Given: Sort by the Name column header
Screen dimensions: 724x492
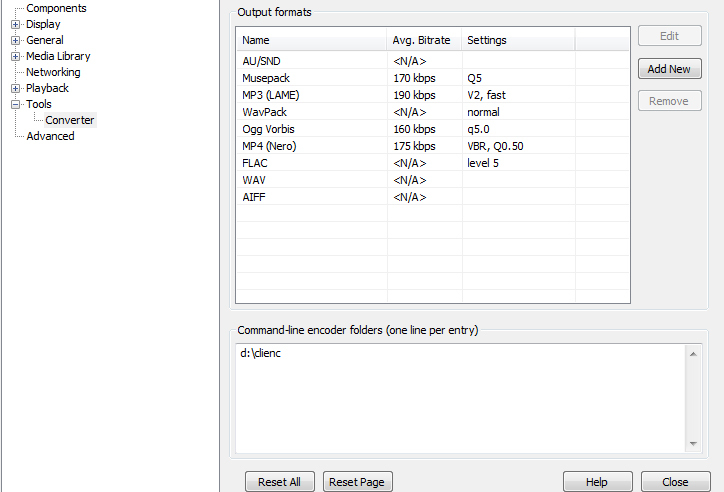Looking at the screenshot, I should tap(312, 40).
